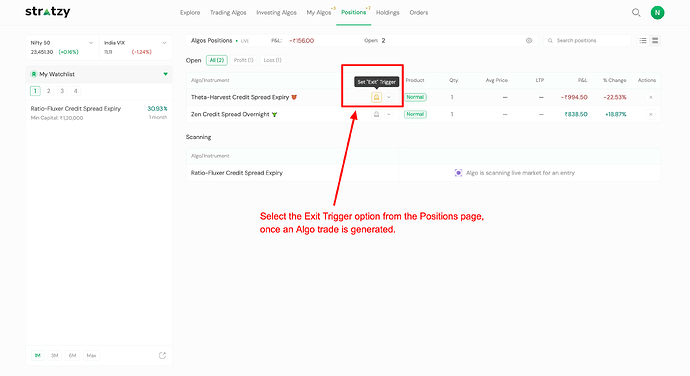Select watchlist page 4
Viewport: 690px width, 376px height.
coord(75,91)
